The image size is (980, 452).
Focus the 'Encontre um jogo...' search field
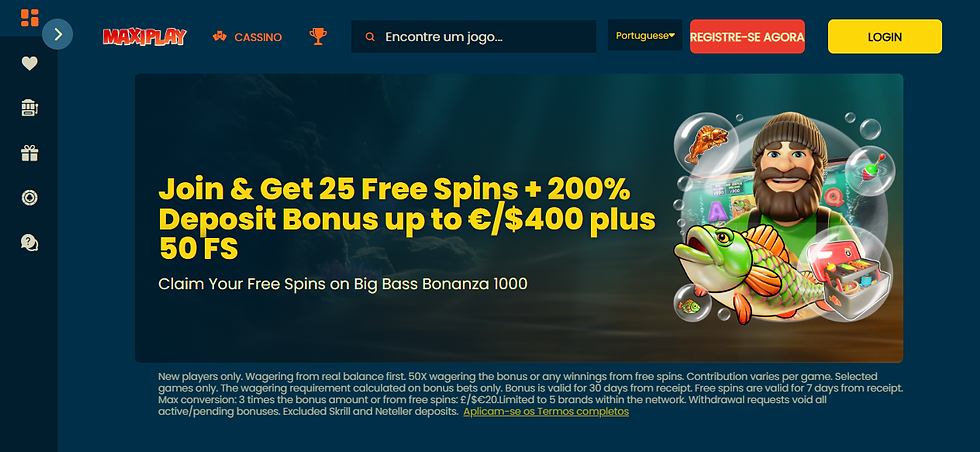[474, 36]
